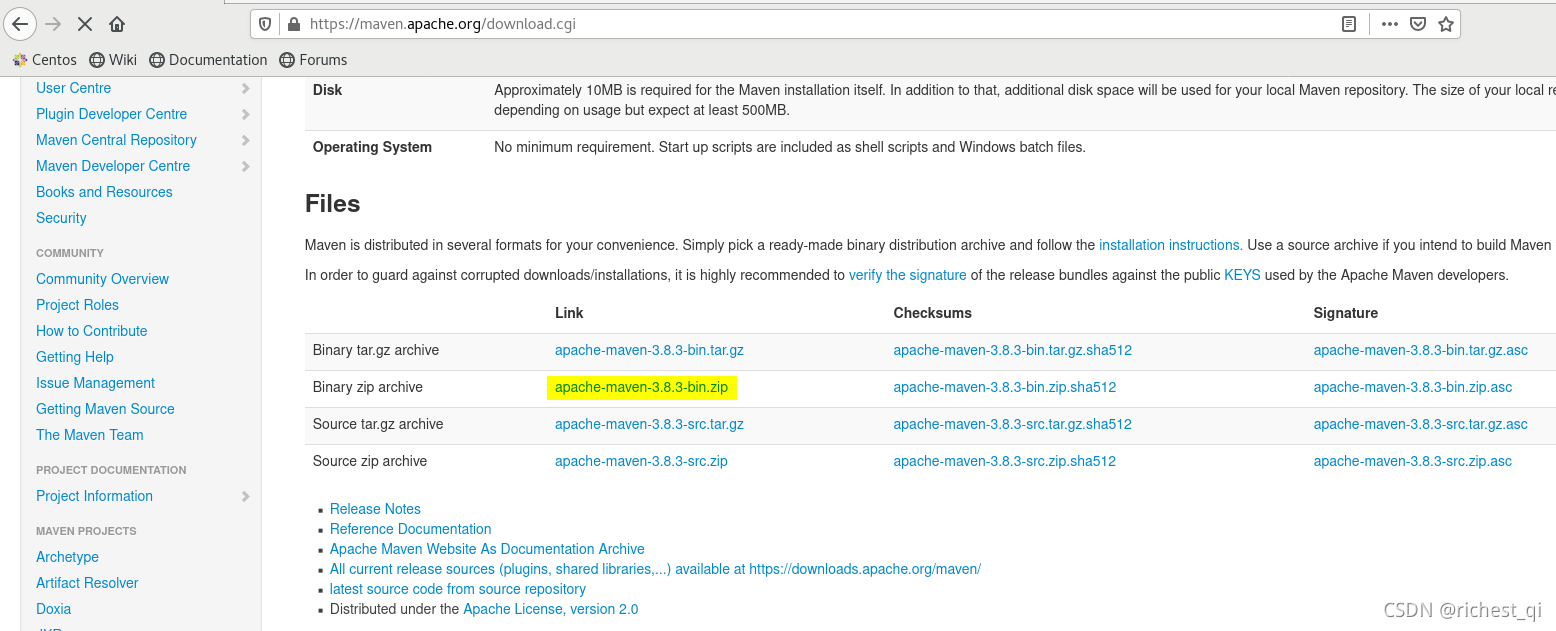This screenshot has width=1556, height=631.
Task: Open Plugin Developer Centre link
Action: [112, 114]
